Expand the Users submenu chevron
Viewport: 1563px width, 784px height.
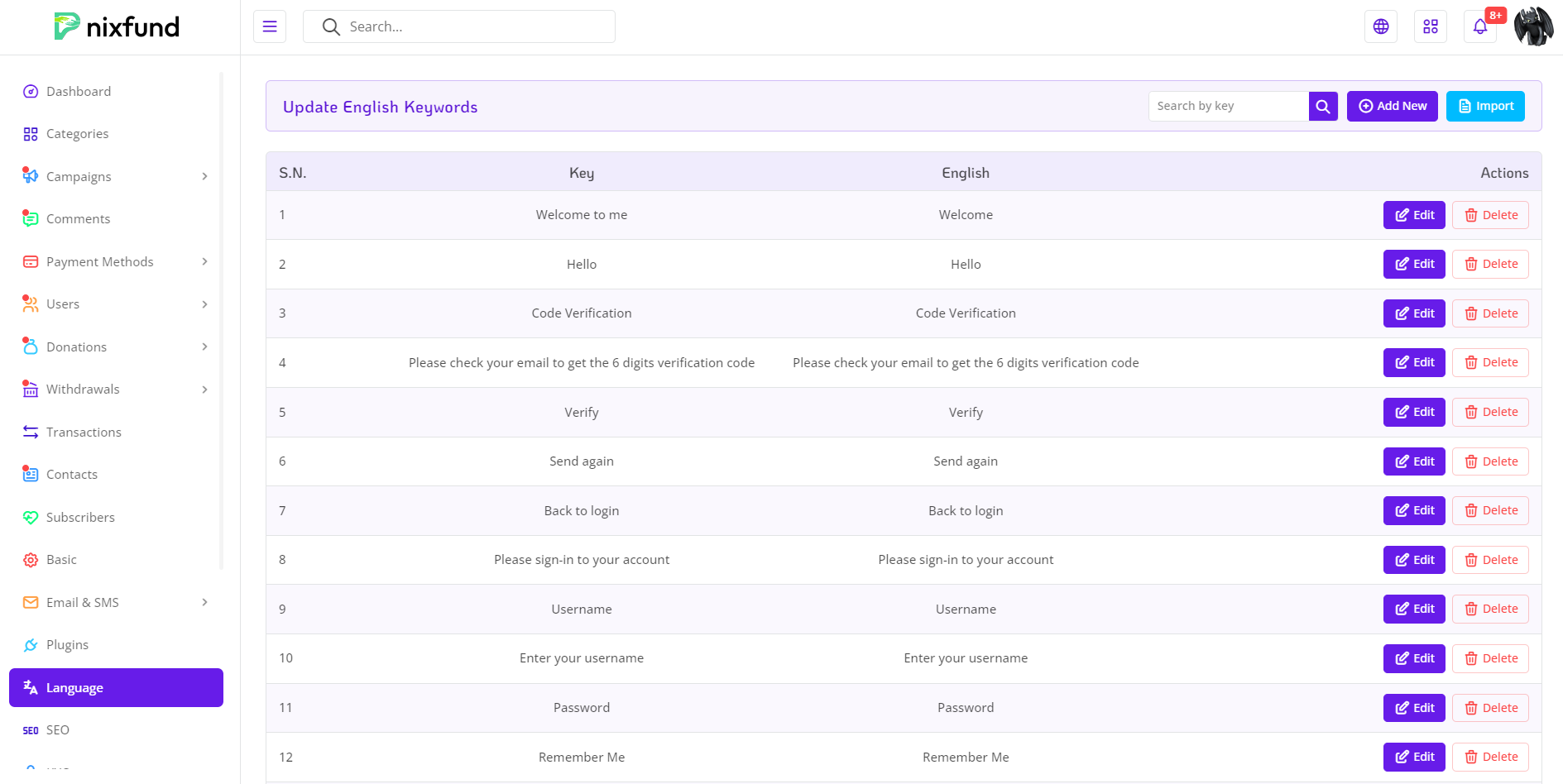(x=204, y=304)
